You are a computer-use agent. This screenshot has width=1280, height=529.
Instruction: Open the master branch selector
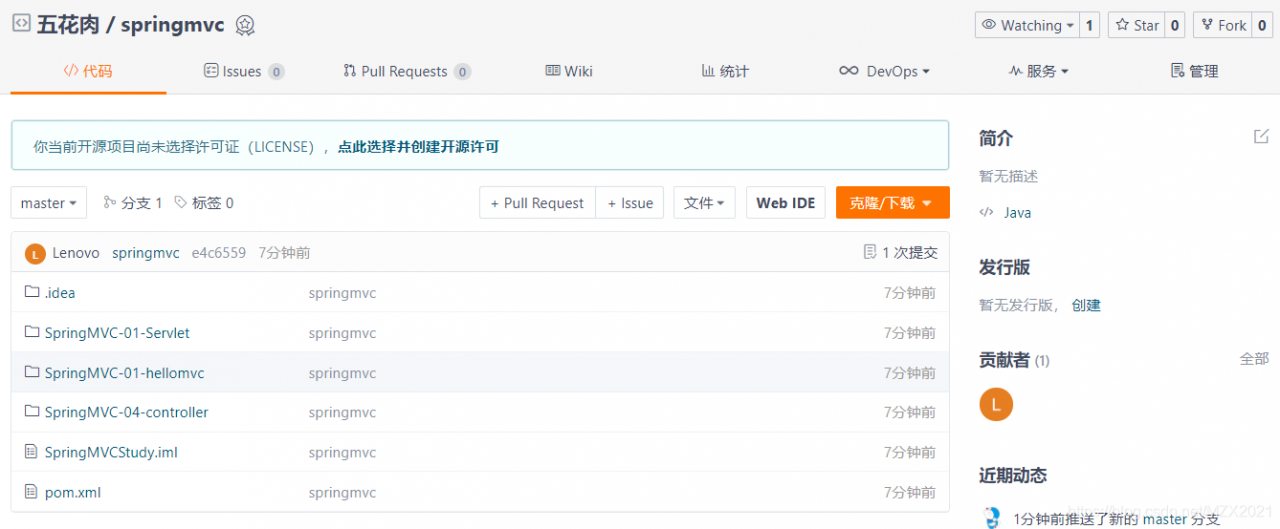(49, 203)
